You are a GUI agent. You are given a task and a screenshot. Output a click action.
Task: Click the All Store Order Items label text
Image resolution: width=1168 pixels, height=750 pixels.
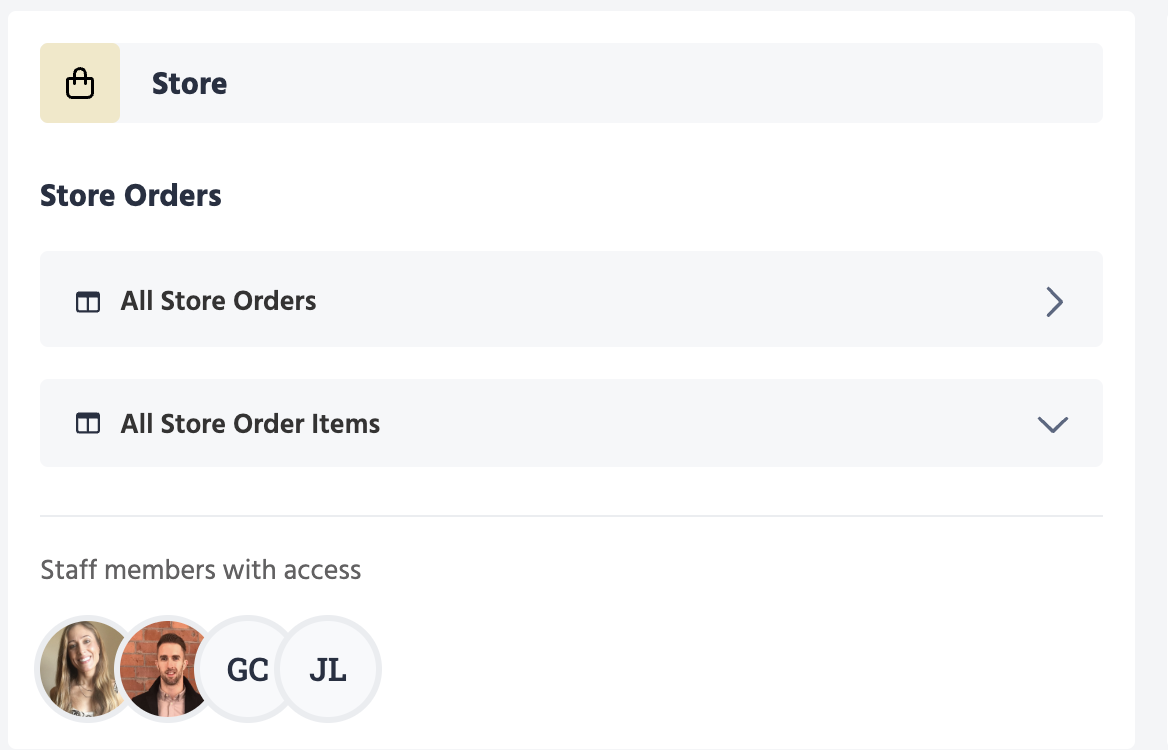tap(250, 424)
